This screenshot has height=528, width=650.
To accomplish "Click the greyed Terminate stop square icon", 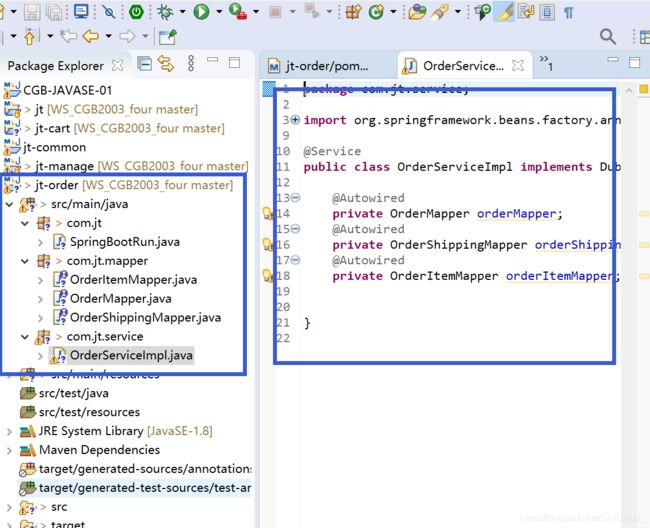I will pos(275,12).
